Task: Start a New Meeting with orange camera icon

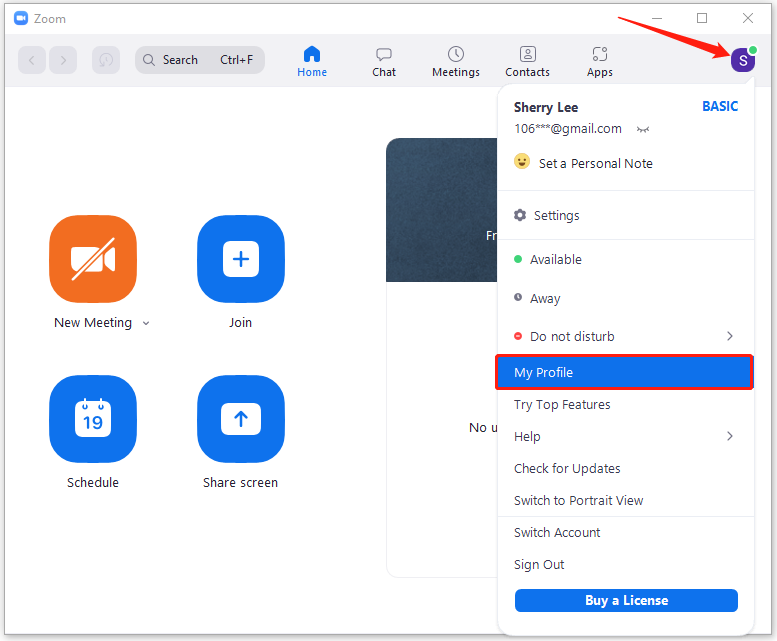Action: [93, 259]
